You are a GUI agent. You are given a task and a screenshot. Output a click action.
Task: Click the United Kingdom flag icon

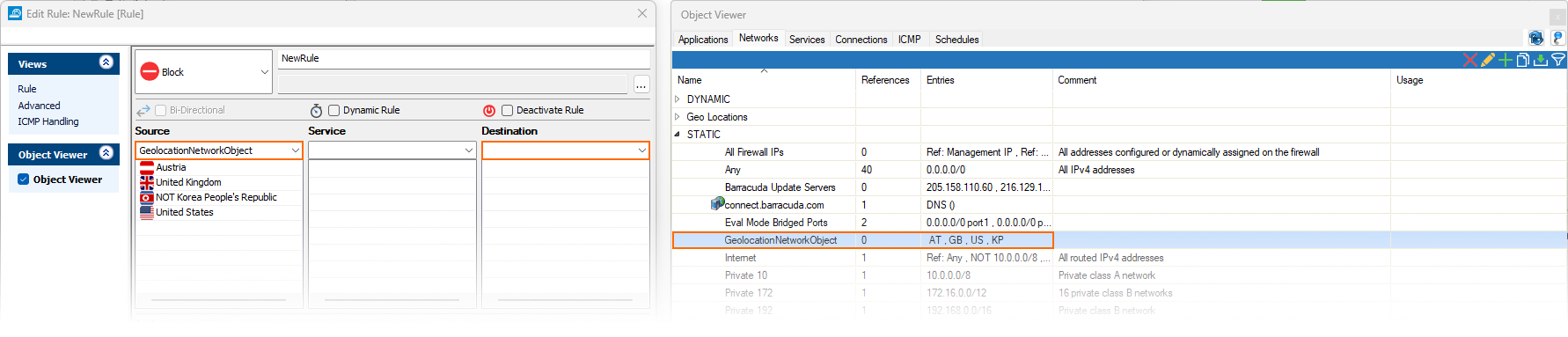147,182
